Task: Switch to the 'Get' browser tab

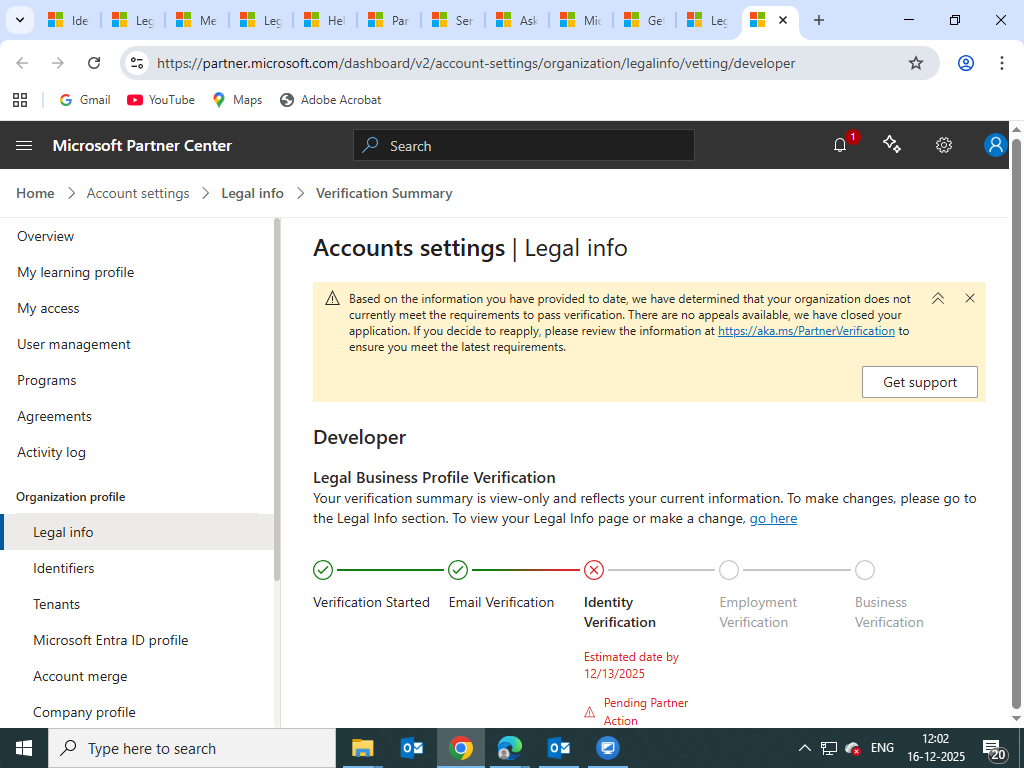Action: [645, 20]
